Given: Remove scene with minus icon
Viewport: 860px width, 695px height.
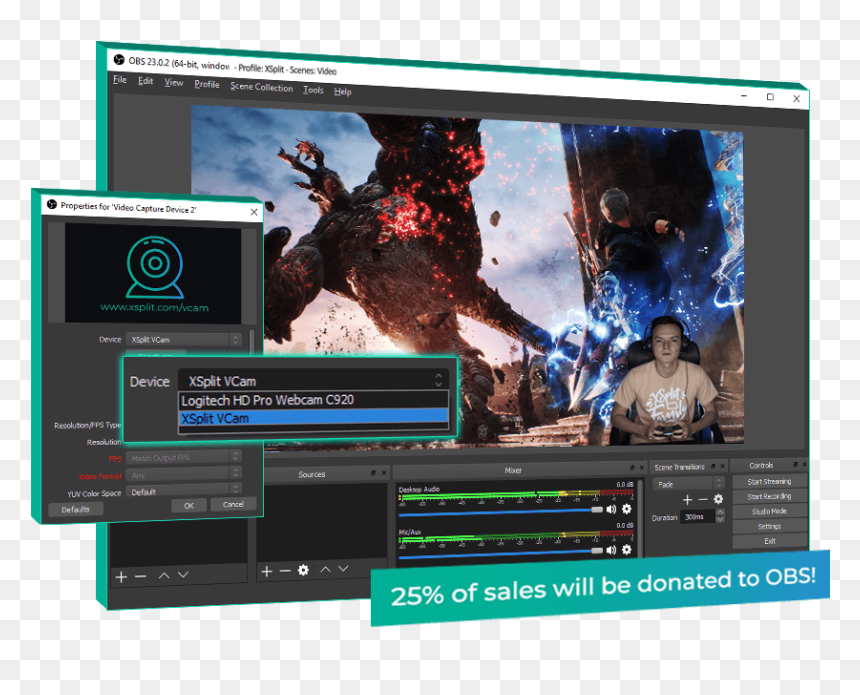Looking at the screenshot, I should click(x=140, y=577).
